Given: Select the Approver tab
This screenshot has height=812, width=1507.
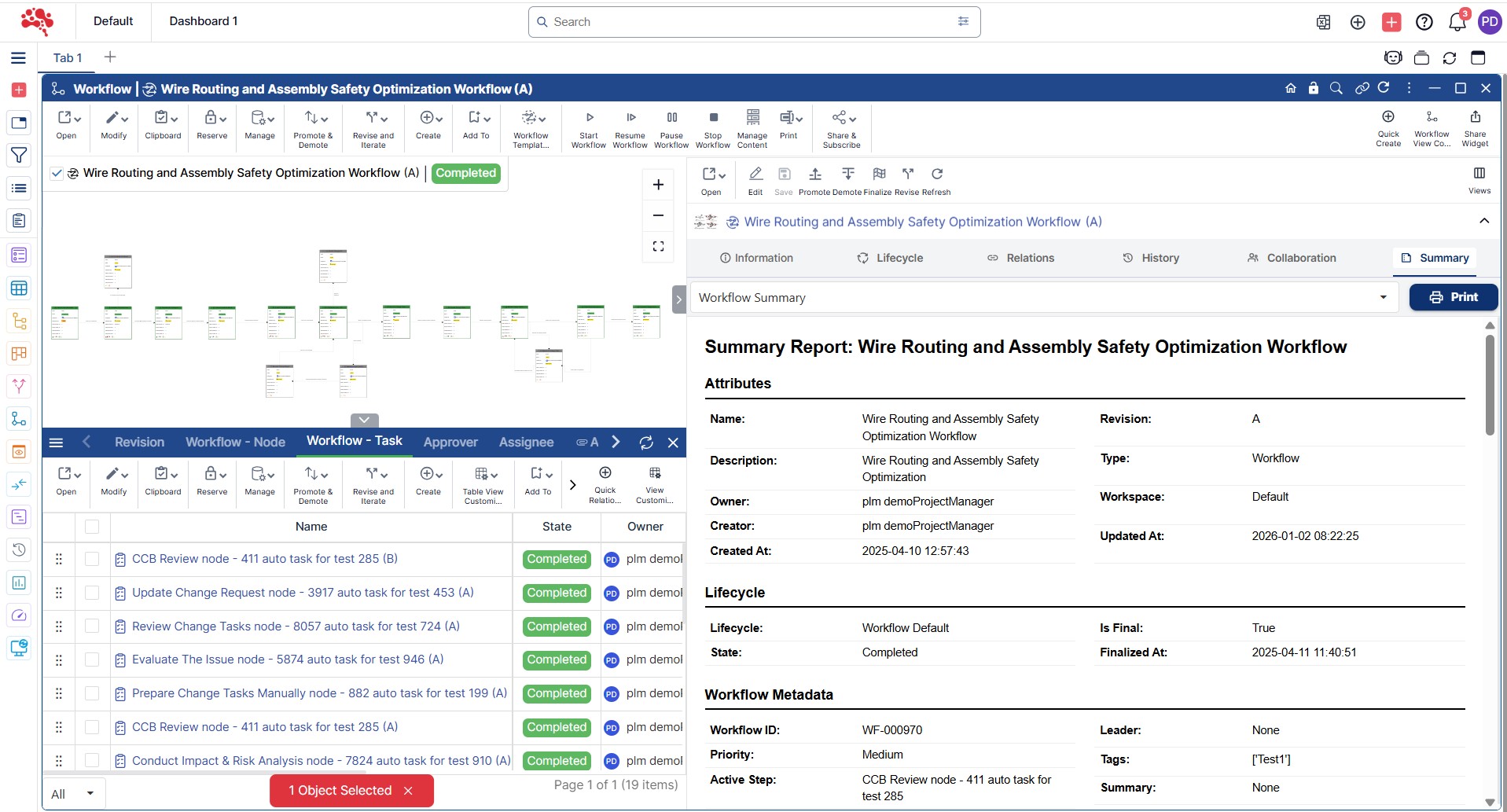Looking at the screenshot, I should [x=450, y=443].
